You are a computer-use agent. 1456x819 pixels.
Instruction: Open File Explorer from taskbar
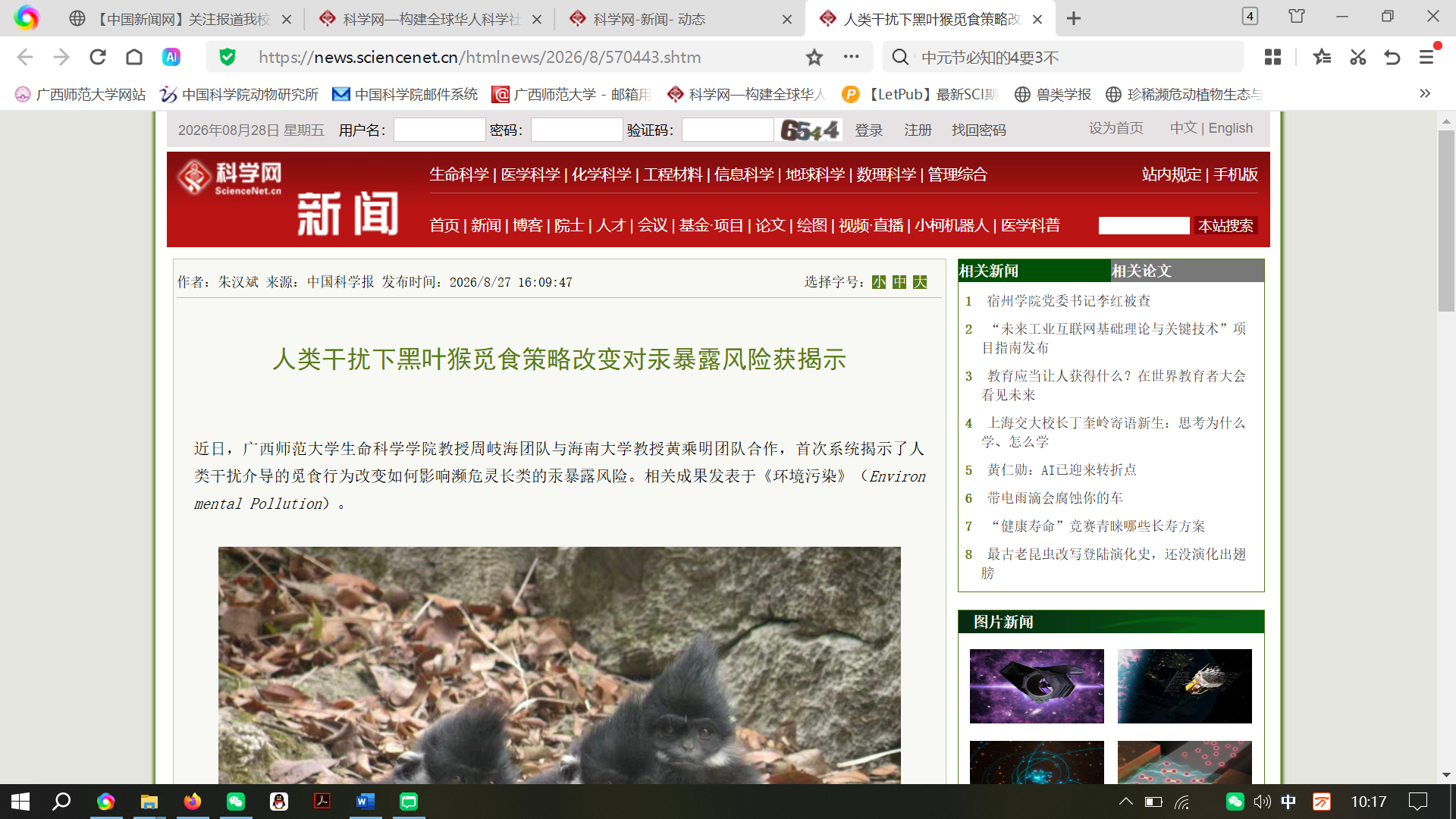(x=149, y=802)
